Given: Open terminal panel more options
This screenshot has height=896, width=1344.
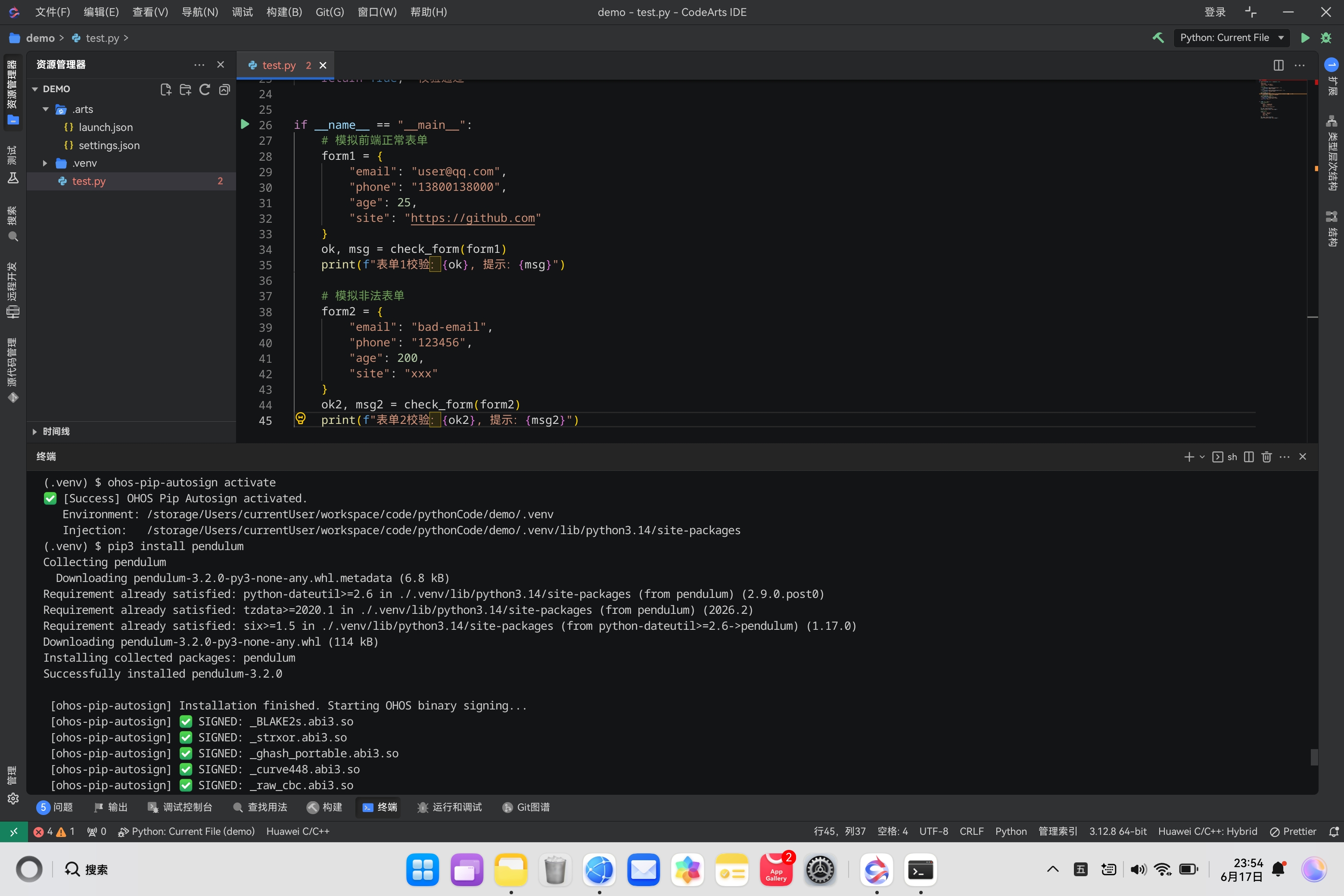Looking at the screenshot, I should 1285,457.
